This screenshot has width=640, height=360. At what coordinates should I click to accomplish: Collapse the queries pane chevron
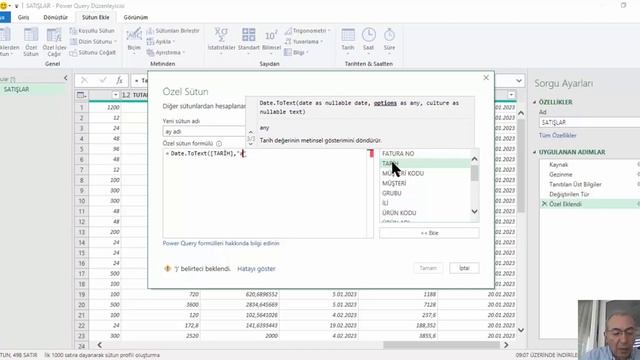(x=66, y=78)
